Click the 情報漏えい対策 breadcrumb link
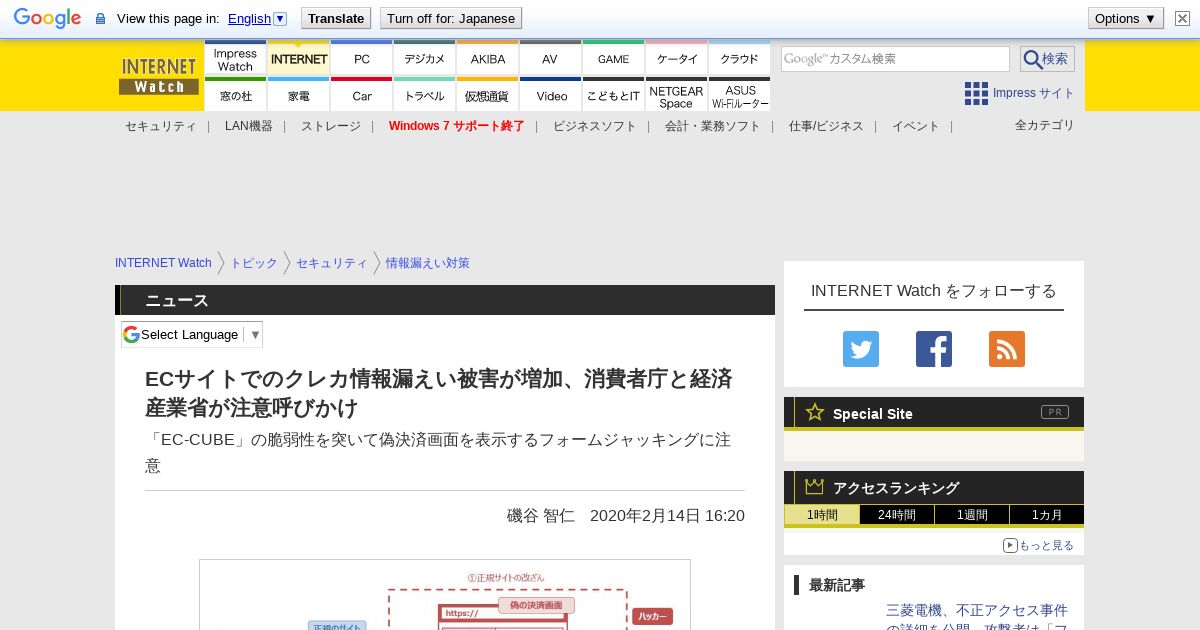The image size is (1200, 630). (428, 263)
